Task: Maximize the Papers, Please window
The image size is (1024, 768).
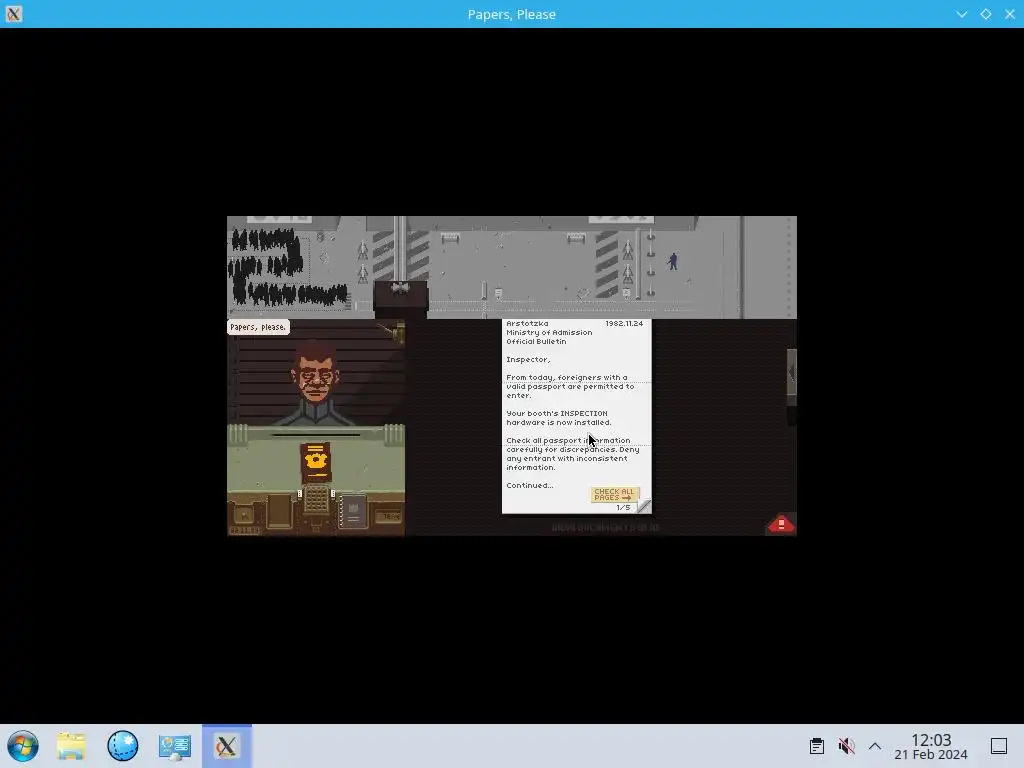Action: tap(985, 14)
